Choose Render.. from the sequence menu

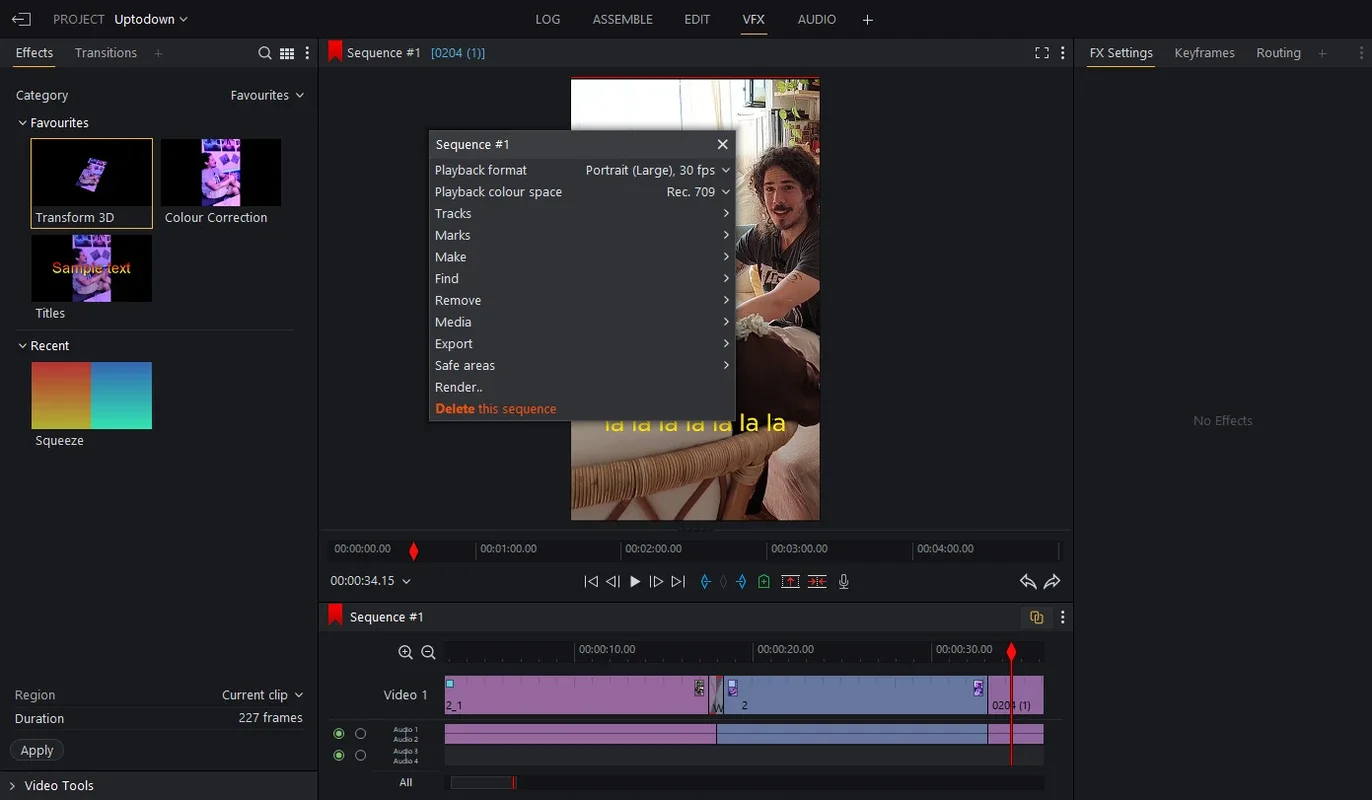pos(582,387)
